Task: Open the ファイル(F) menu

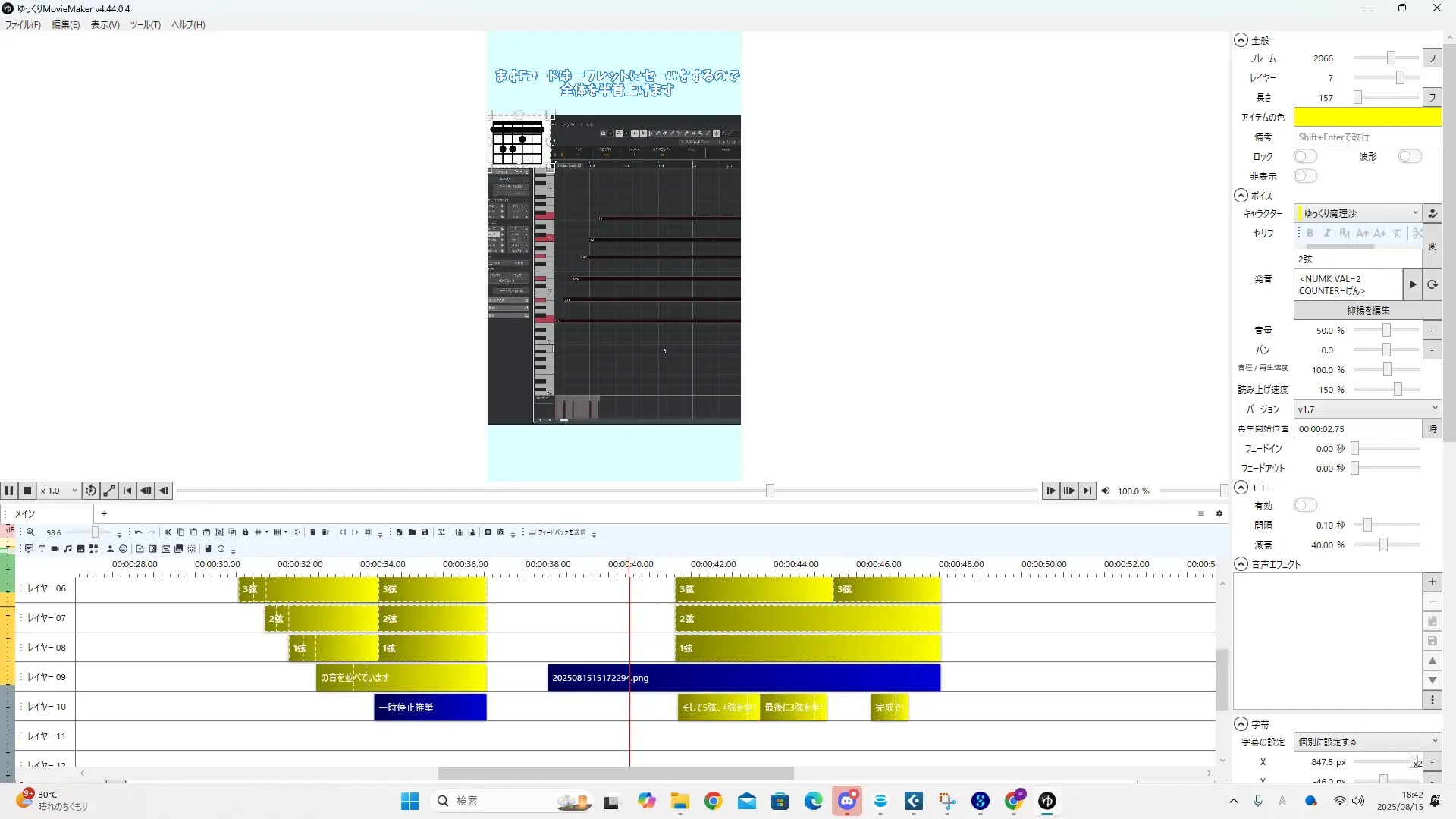Action: pyautogui.click(x=23, y=25)
